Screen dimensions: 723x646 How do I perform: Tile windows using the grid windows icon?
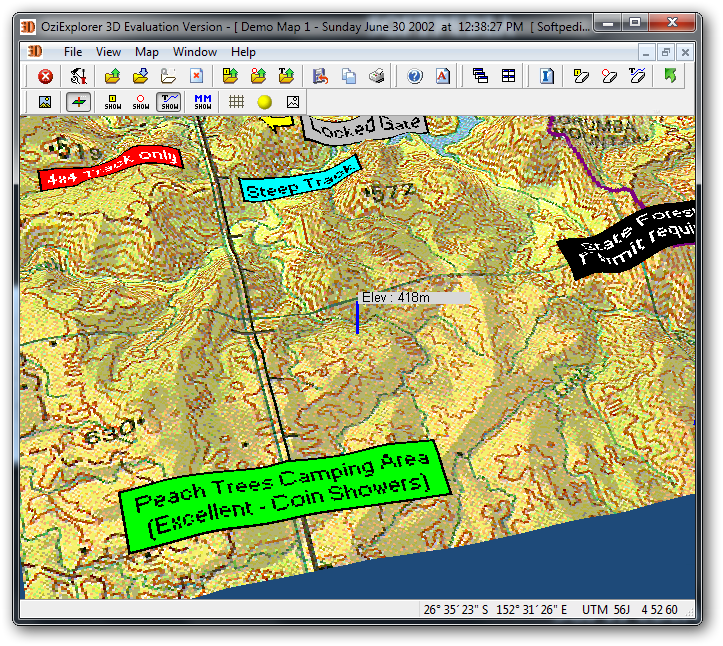pos(509,76)
